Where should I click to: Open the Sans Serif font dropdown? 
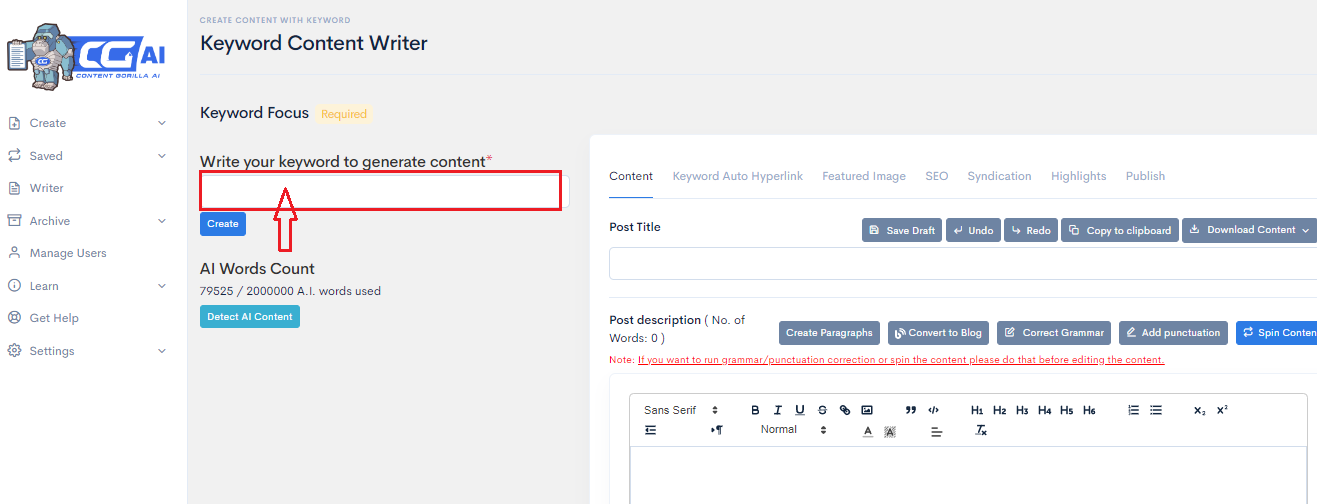tap(681, 410)
